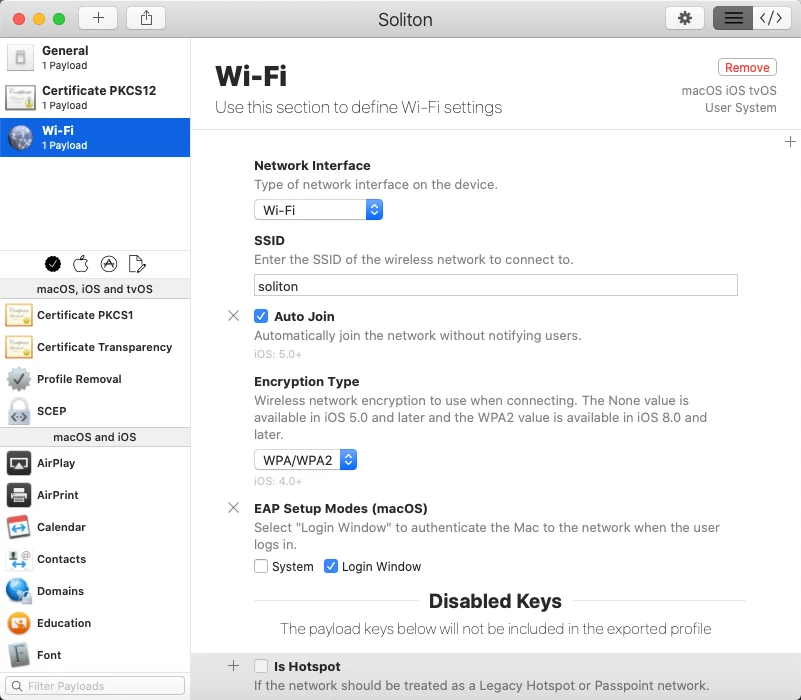Add Profile Removal payload
Viewport: 801px width, 700px height.
95,379
